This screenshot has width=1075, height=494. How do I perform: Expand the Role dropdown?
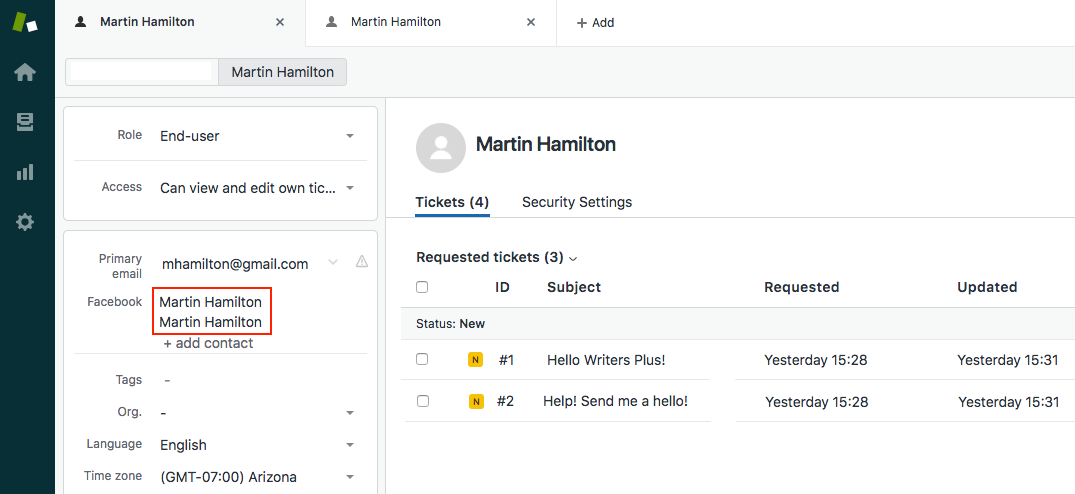click(350, 136)
